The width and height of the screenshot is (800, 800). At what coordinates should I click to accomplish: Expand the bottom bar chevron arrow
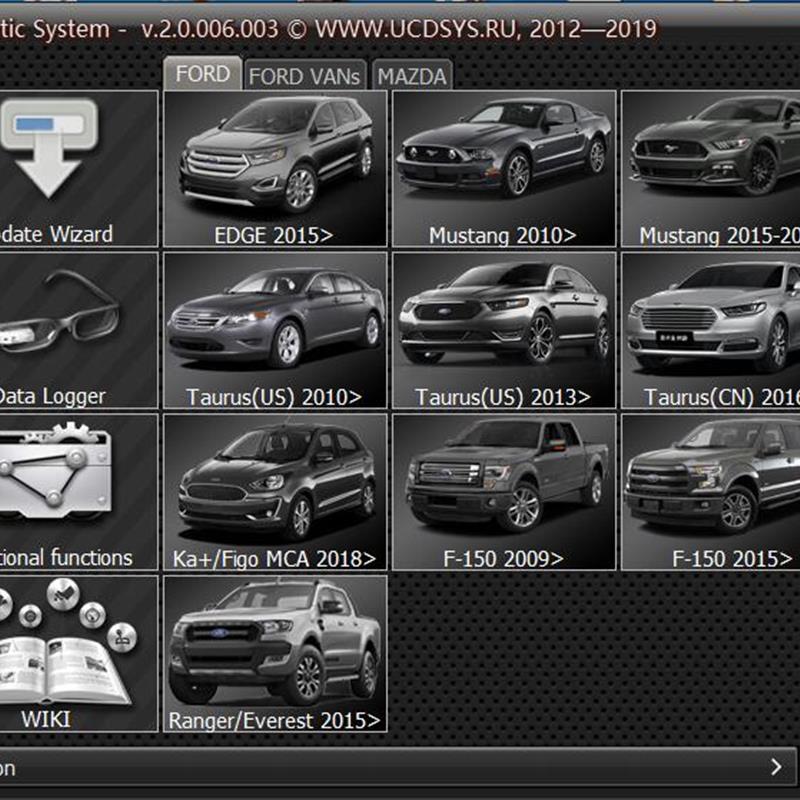tap(776, 766)
